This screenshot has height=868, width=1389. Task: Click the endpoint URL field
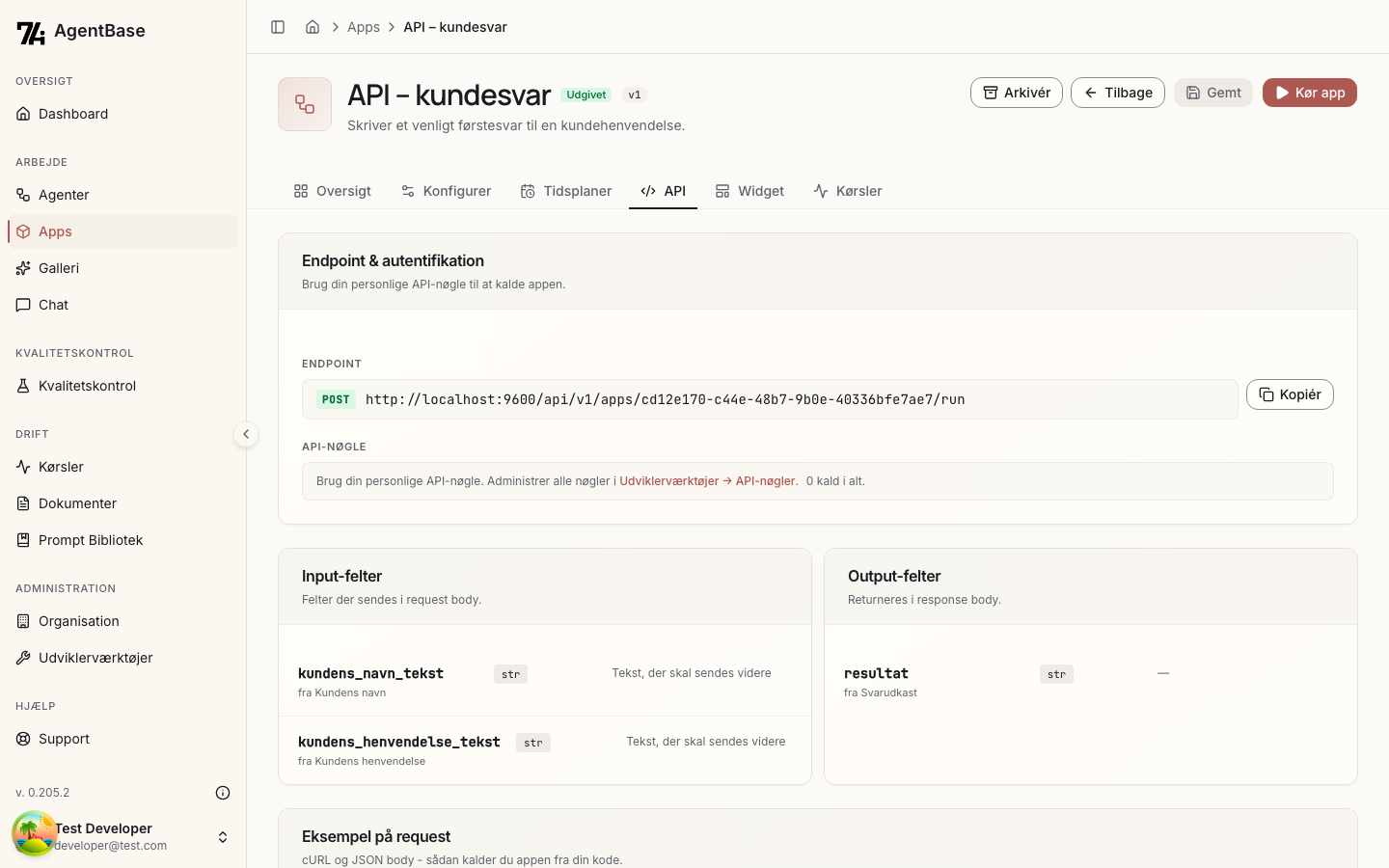[770, 399]
